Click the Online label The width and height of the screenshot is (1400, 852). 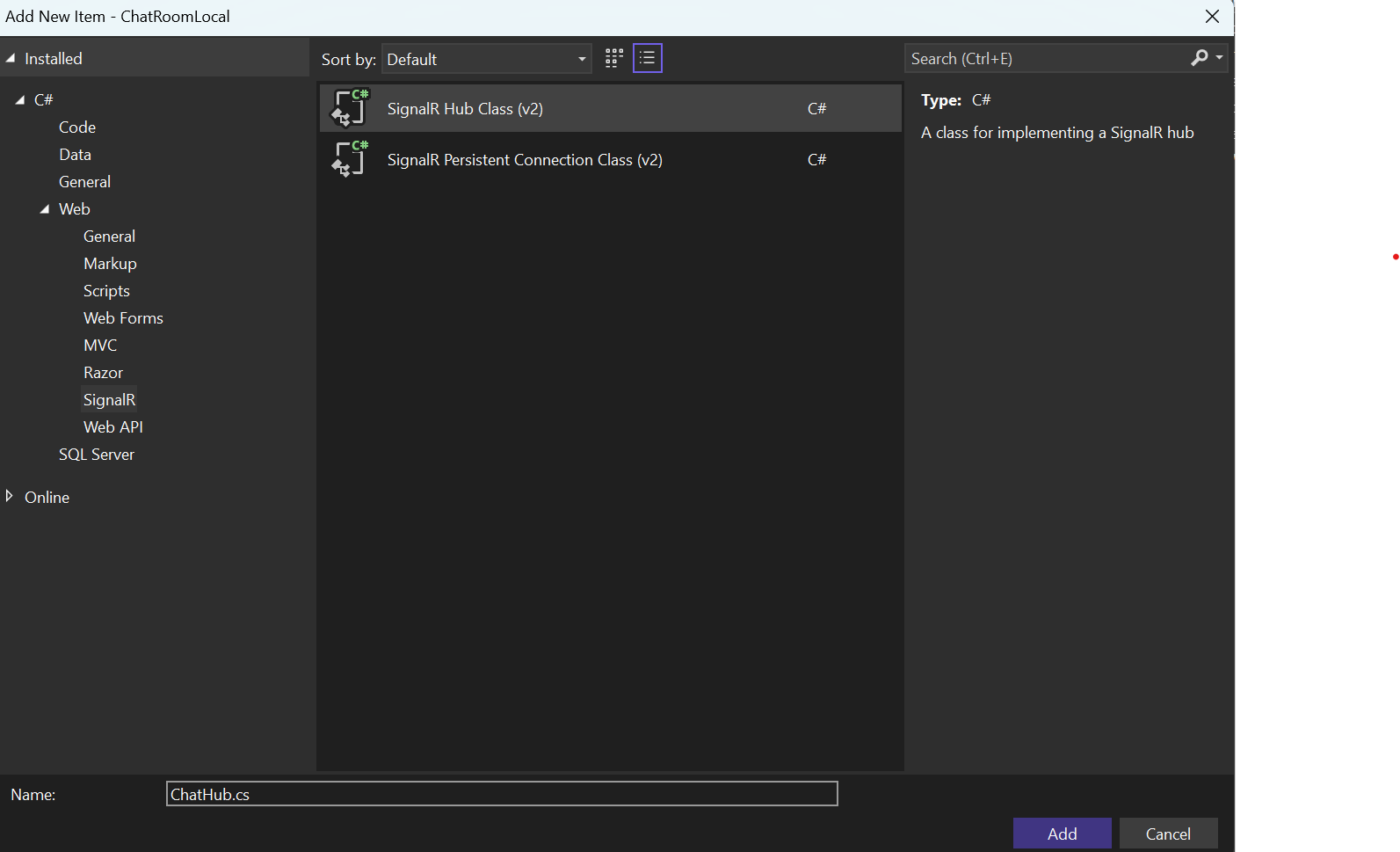[x=47, y=498]
